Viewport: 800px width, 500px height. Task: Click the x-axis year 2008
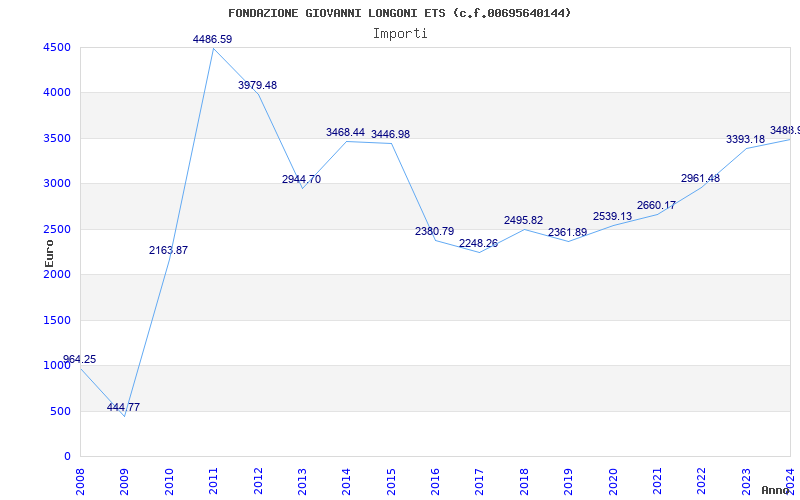[x=80, y=481]
